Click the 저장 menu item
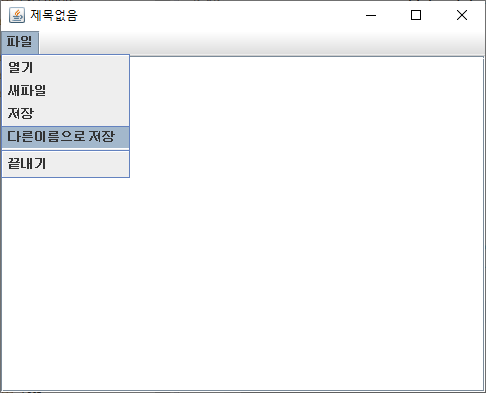This screenshot has width=486, height=393. pyautogui.click(x=66, y=113)
